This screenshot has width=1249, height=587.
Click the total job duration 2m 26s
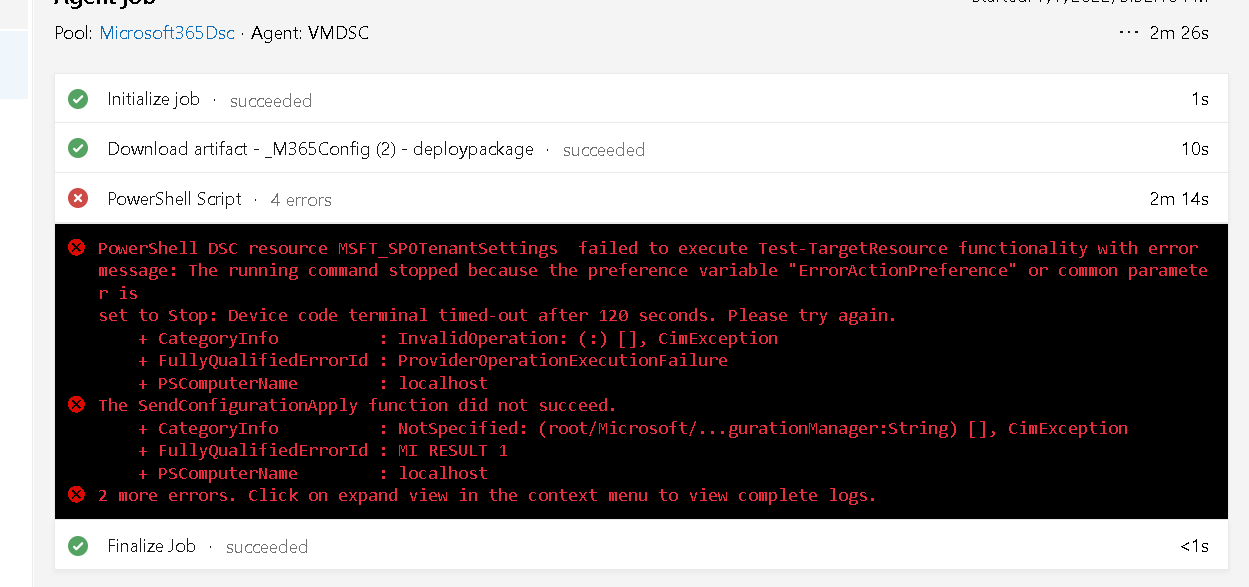(1178, 31)
